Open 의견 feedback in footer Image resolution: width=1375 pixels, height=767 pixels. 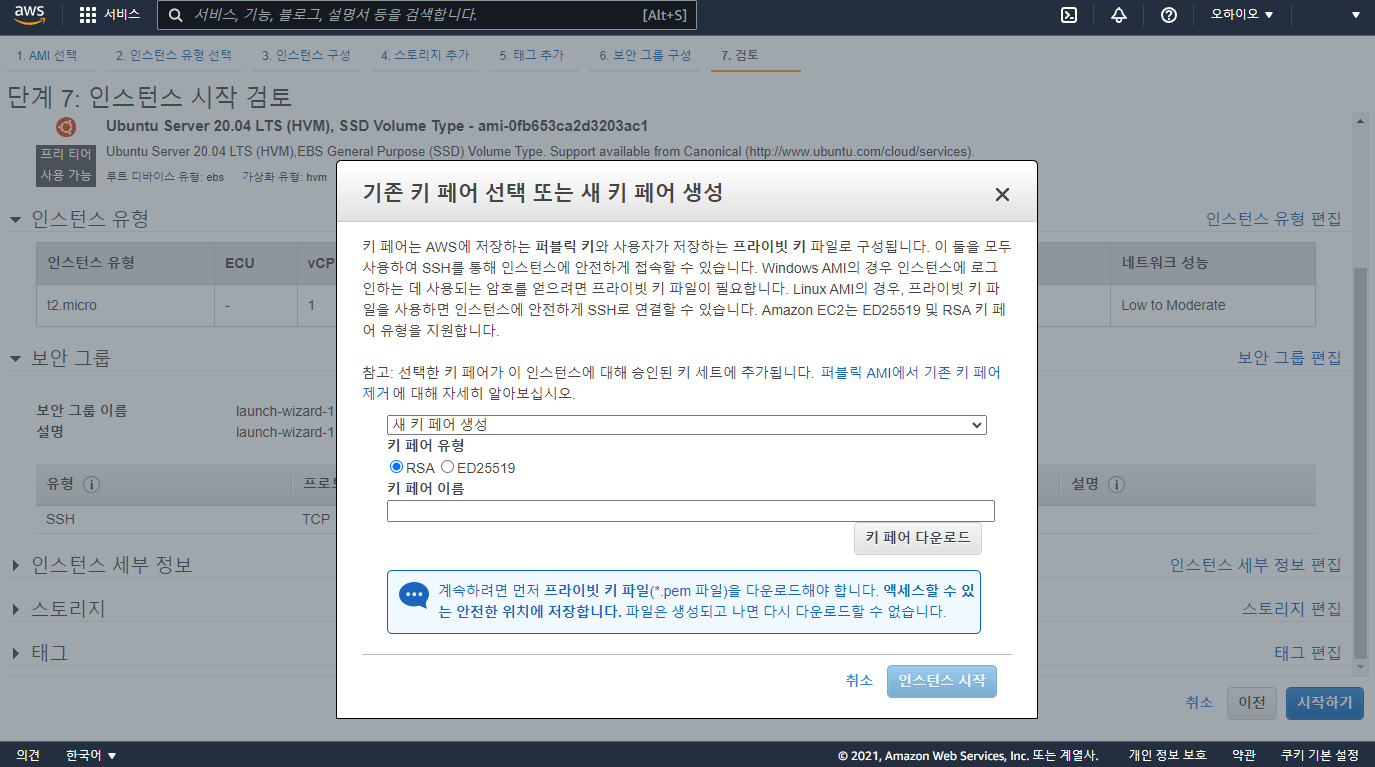[28, 755]
